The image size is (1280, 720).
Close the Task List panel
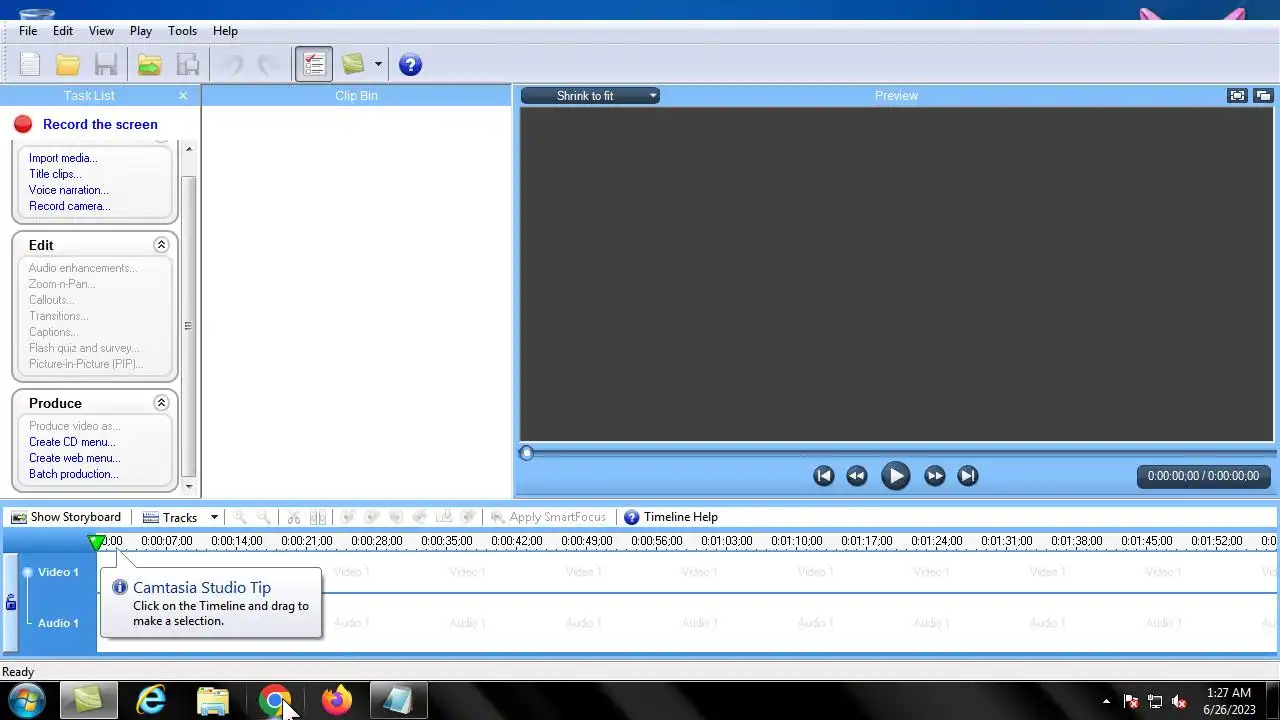pyautogui.click(x=183, y=96)
